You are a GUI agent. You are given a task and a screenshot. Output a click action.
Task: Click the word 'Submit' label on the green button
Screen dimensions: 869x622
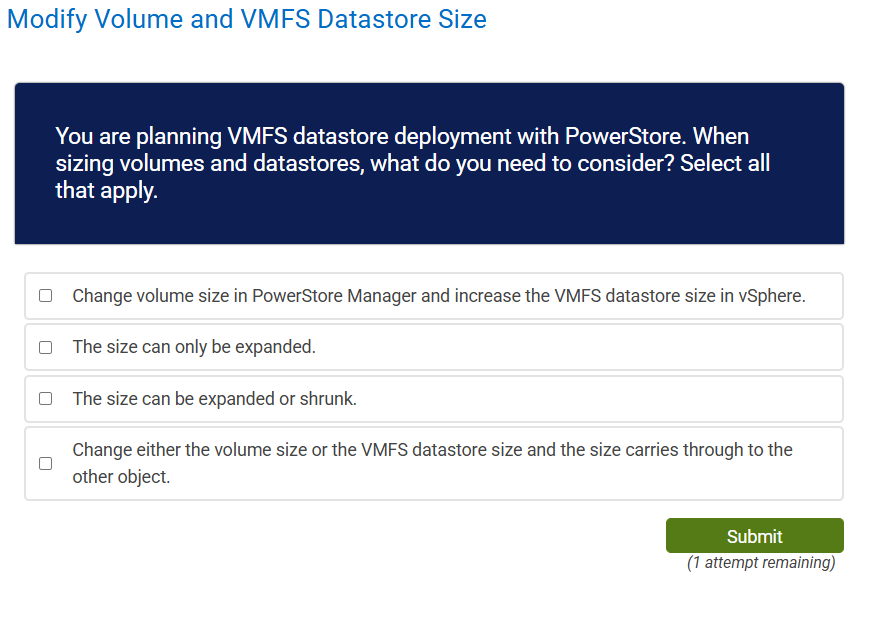coord(754,536)
